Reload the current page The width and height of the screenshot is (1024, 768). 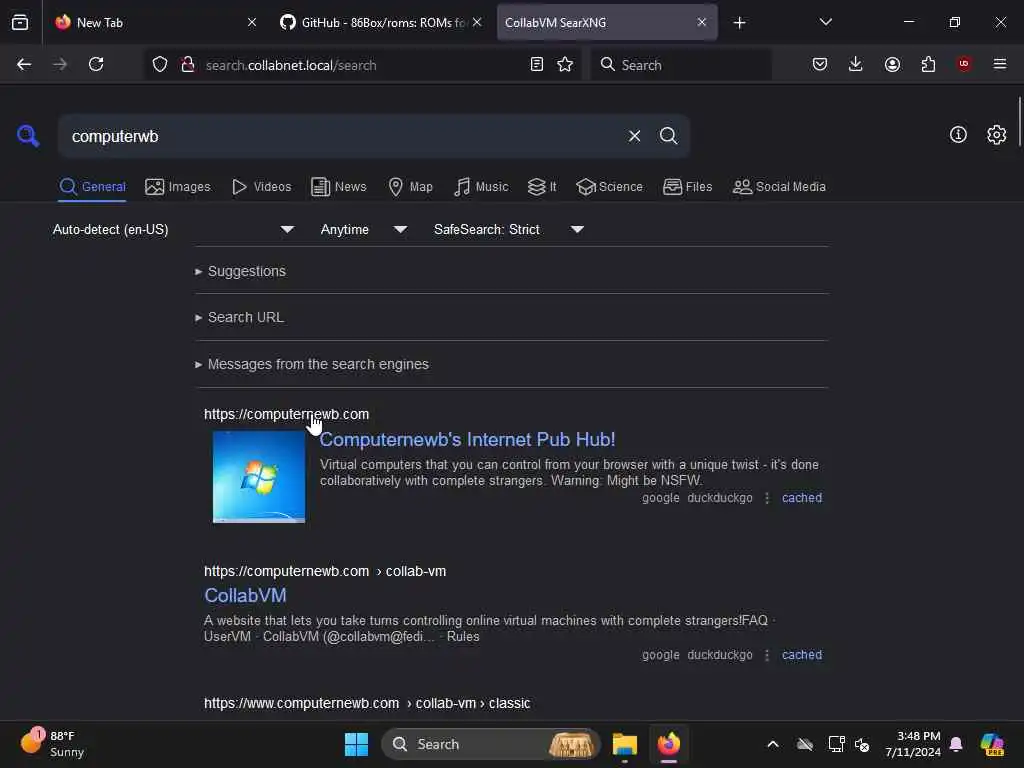[96, 64]
